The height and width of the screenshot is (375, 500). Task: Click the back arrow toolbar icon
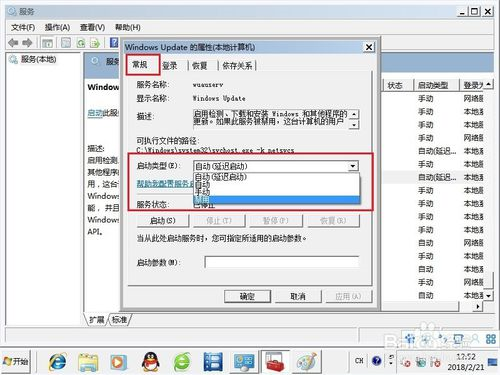point(13,43)
